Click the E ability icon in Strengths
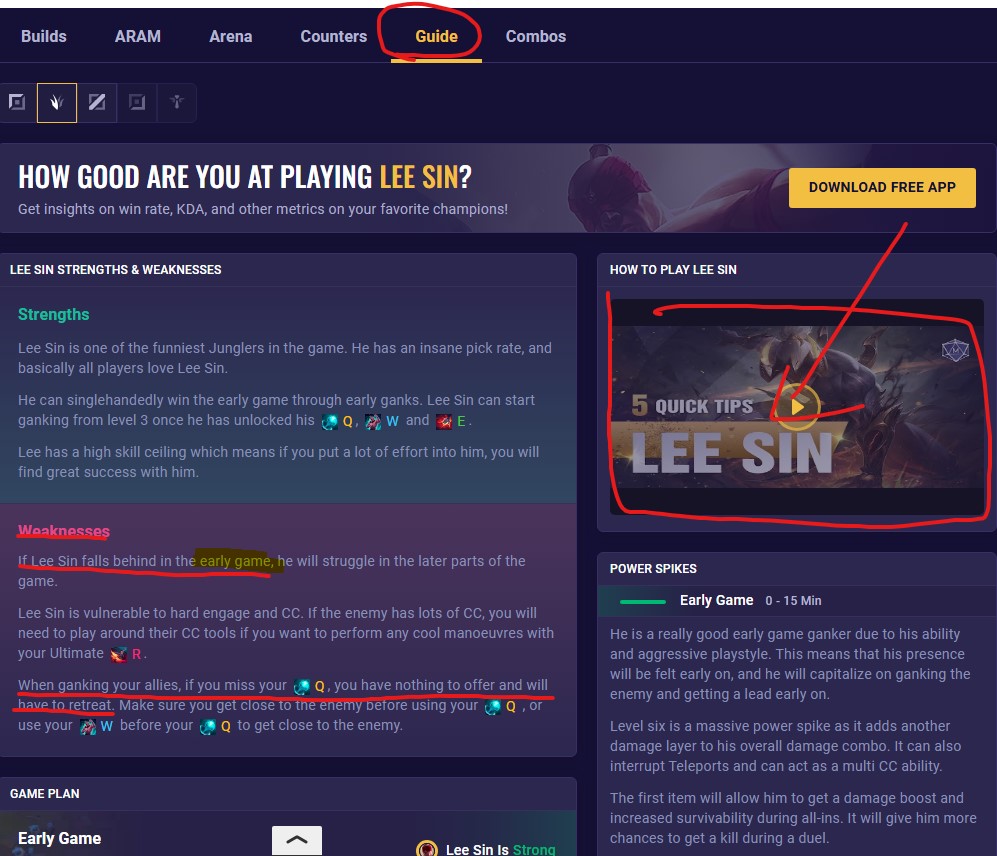Screen dimensions: 997x856 (445, 421)
